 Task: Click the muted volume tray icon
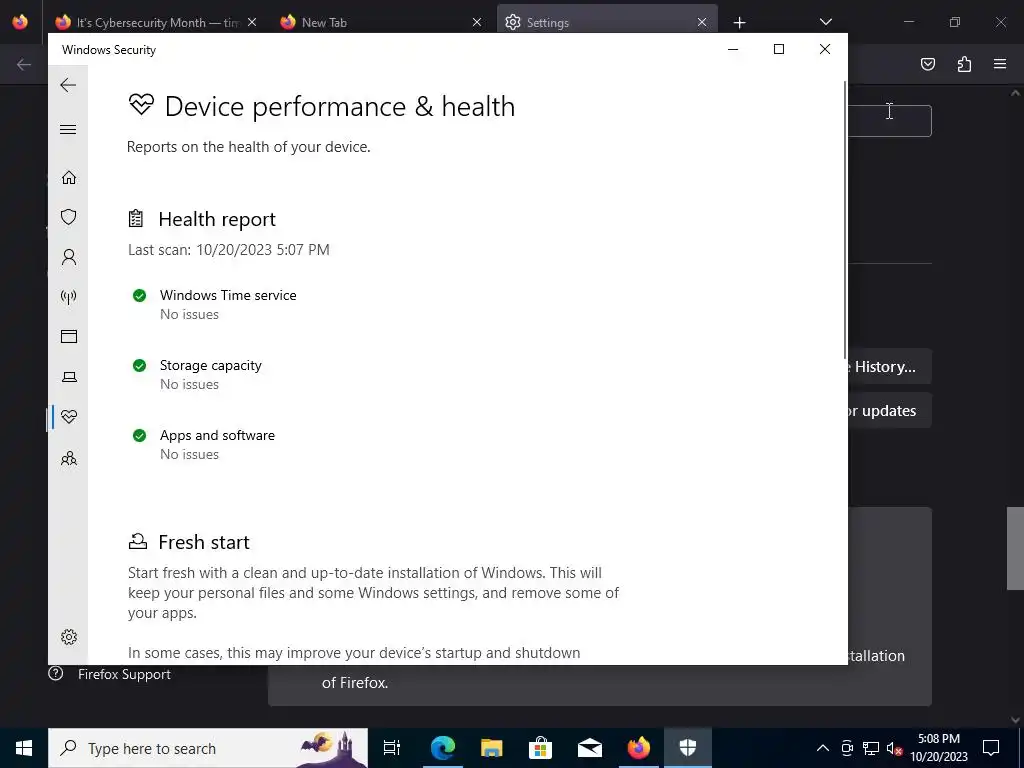pyautogui.click(x=894, y=748)
